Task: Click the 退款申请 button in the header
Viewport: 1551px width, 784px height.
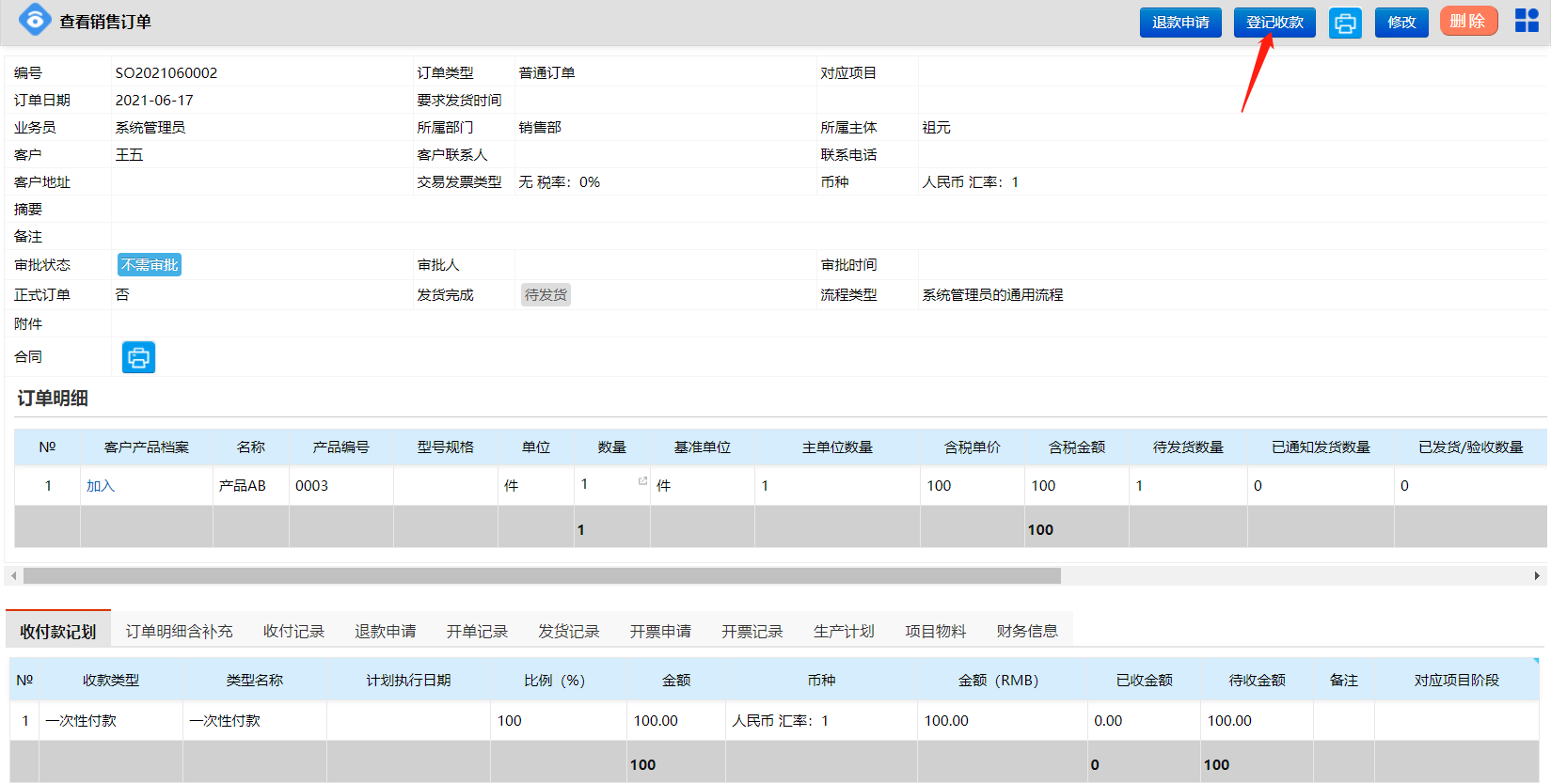Action: 1180,23
